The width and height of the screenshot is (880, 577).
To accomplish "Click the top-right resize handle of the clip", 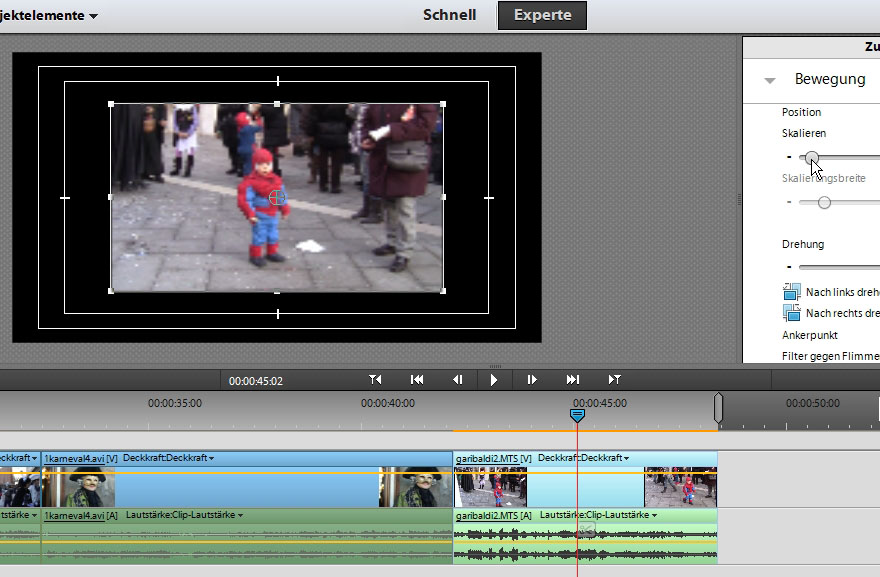I will click(443, 104).
